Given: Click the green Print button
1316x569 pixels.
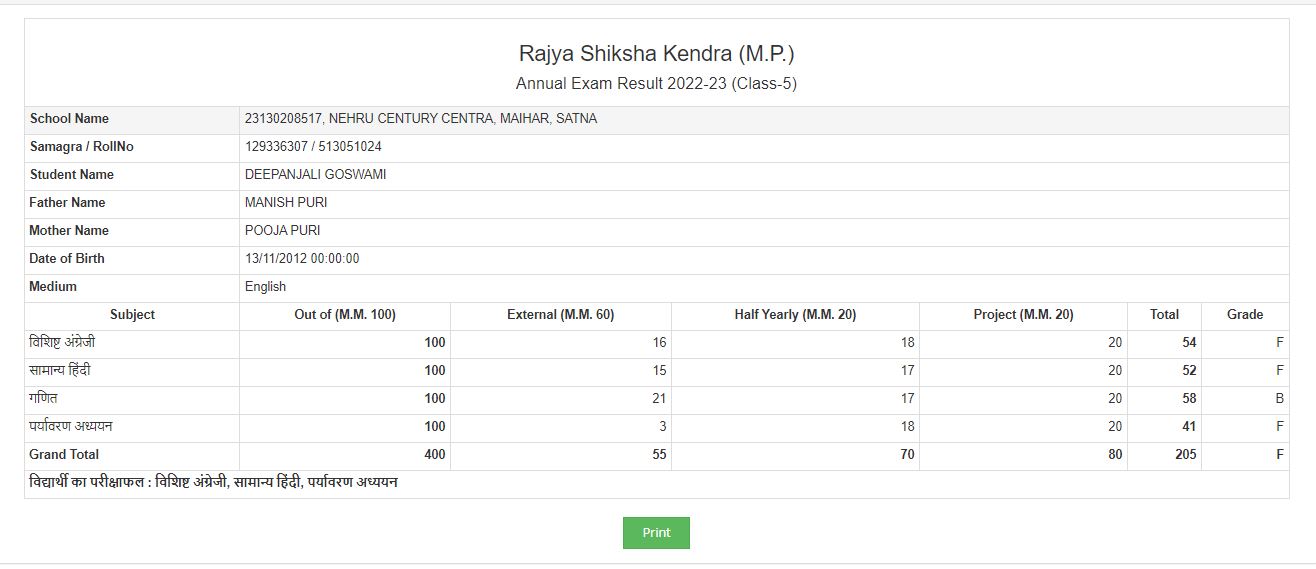Looking at the screenshot, I should coord(656,533).
